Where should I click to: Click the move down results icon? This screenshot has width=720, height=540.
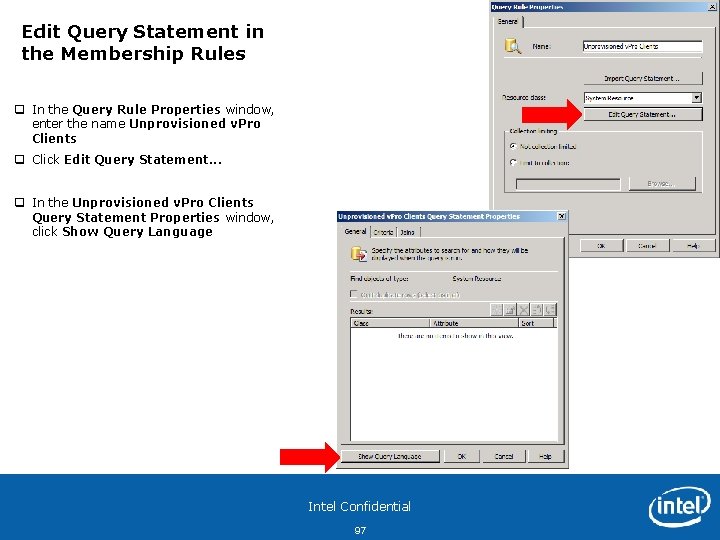(x=550, y=309)
